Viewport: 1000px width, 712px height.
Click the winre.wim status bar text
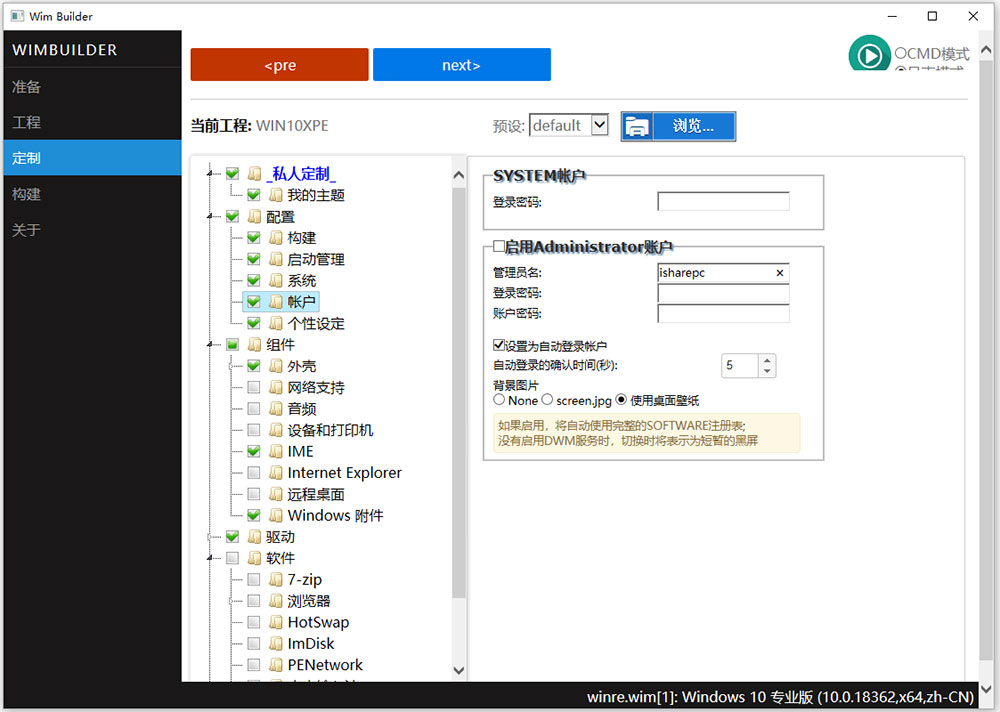[780, 697]
